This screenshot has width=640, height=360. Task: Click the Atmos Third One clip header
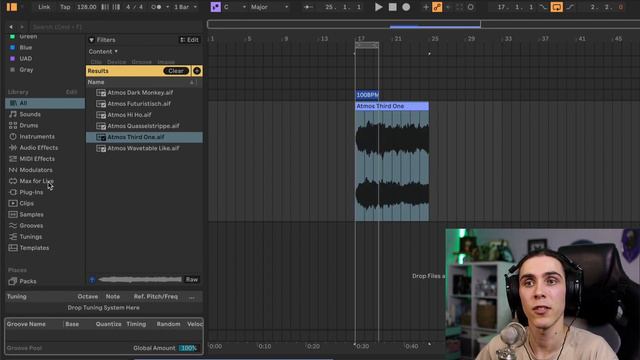(392, 106)
